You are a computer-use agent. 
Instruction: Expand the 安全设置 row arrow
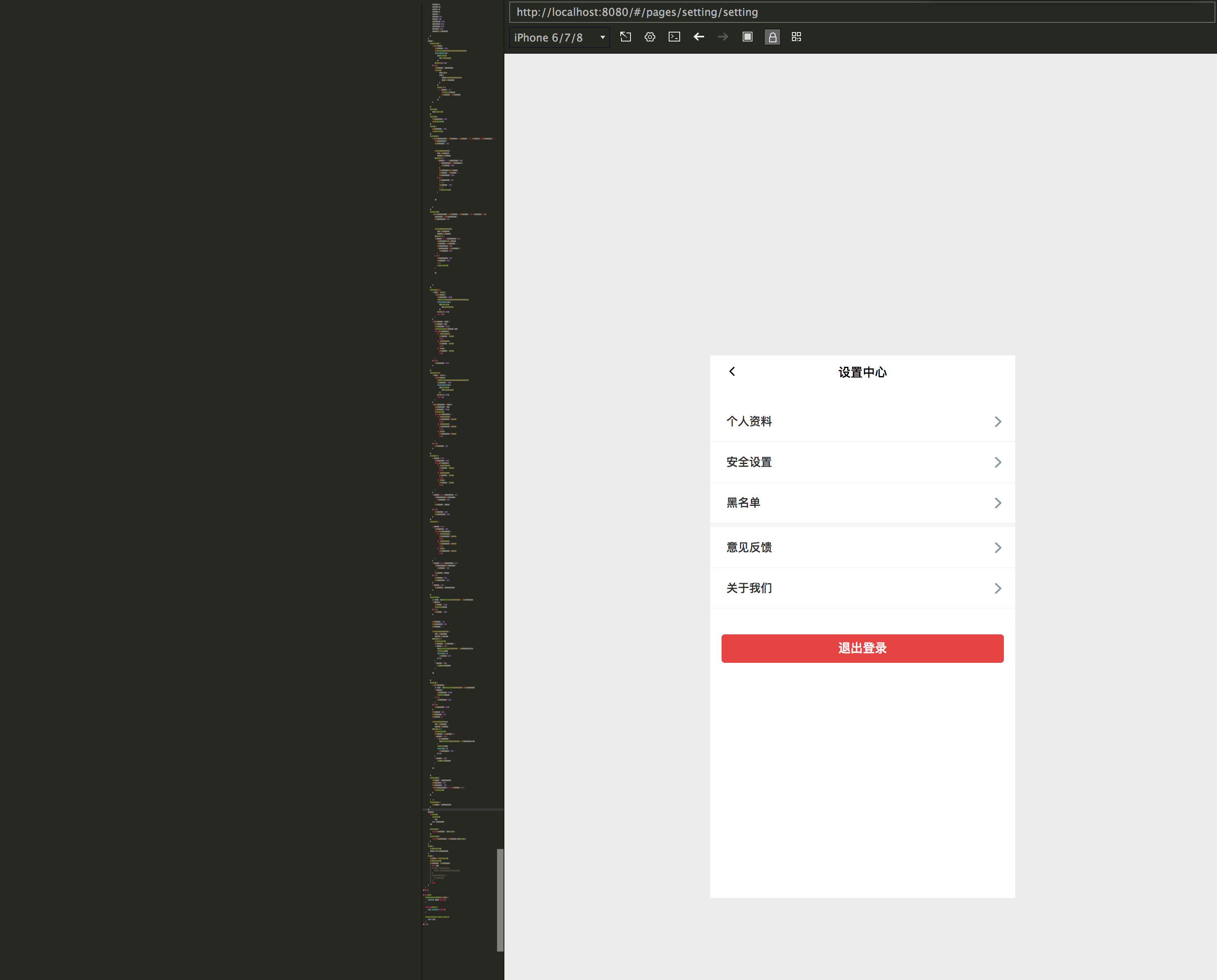point(997,462)
